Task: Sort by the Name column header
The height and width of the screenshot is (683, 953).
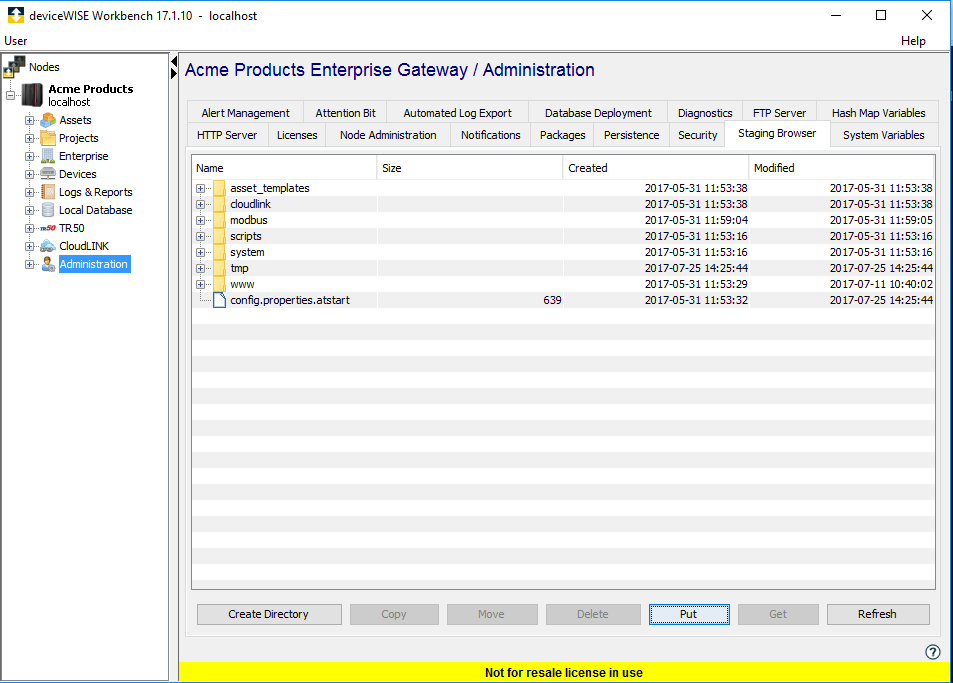Action: [284, 168]
